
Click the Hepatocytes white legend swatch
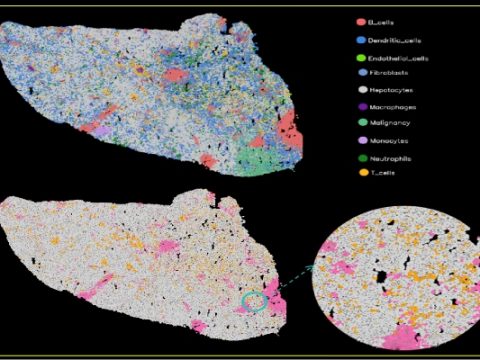pos(363,90)
